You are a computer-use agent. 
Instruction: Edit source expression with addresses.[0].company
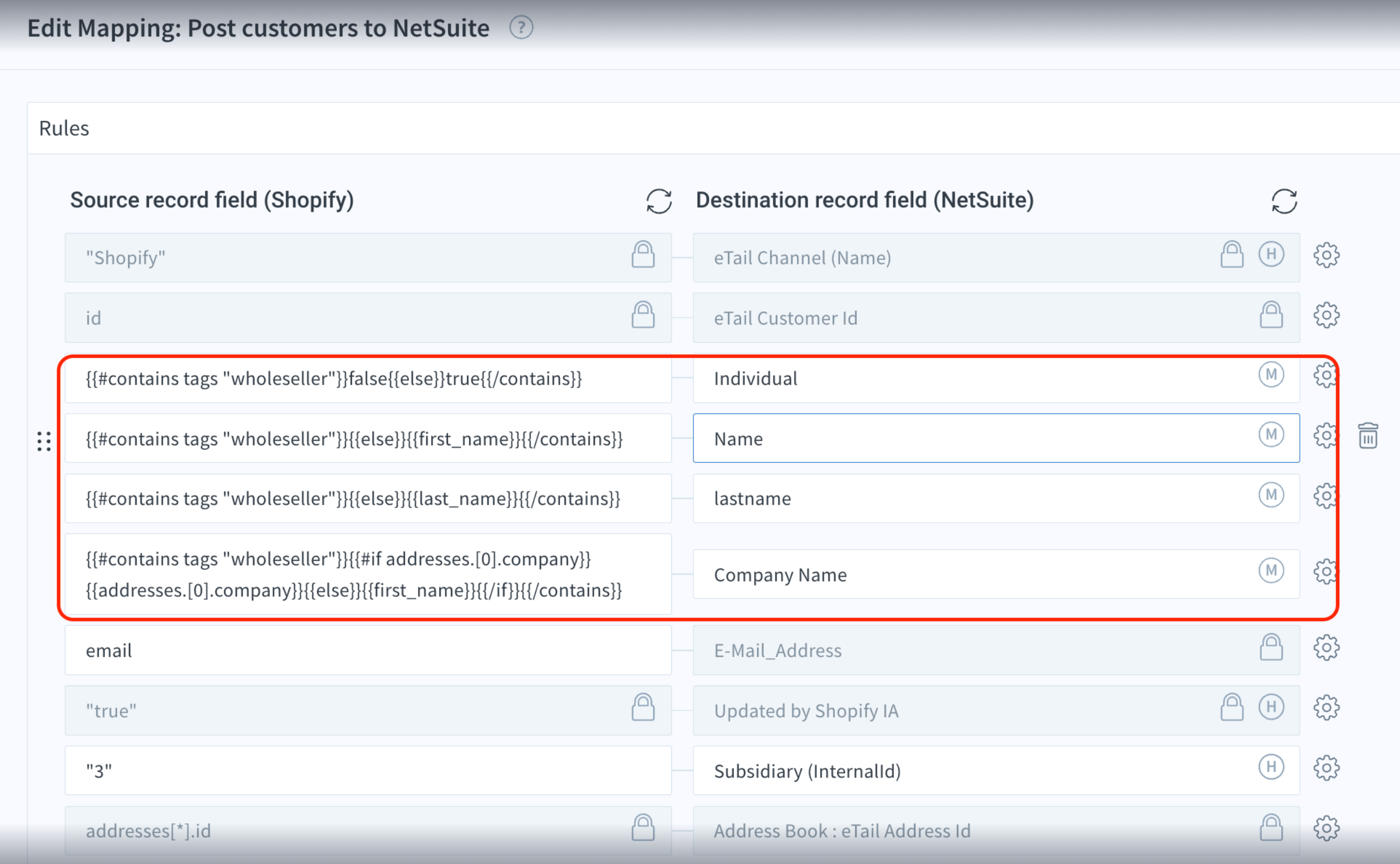pos(368,574)
